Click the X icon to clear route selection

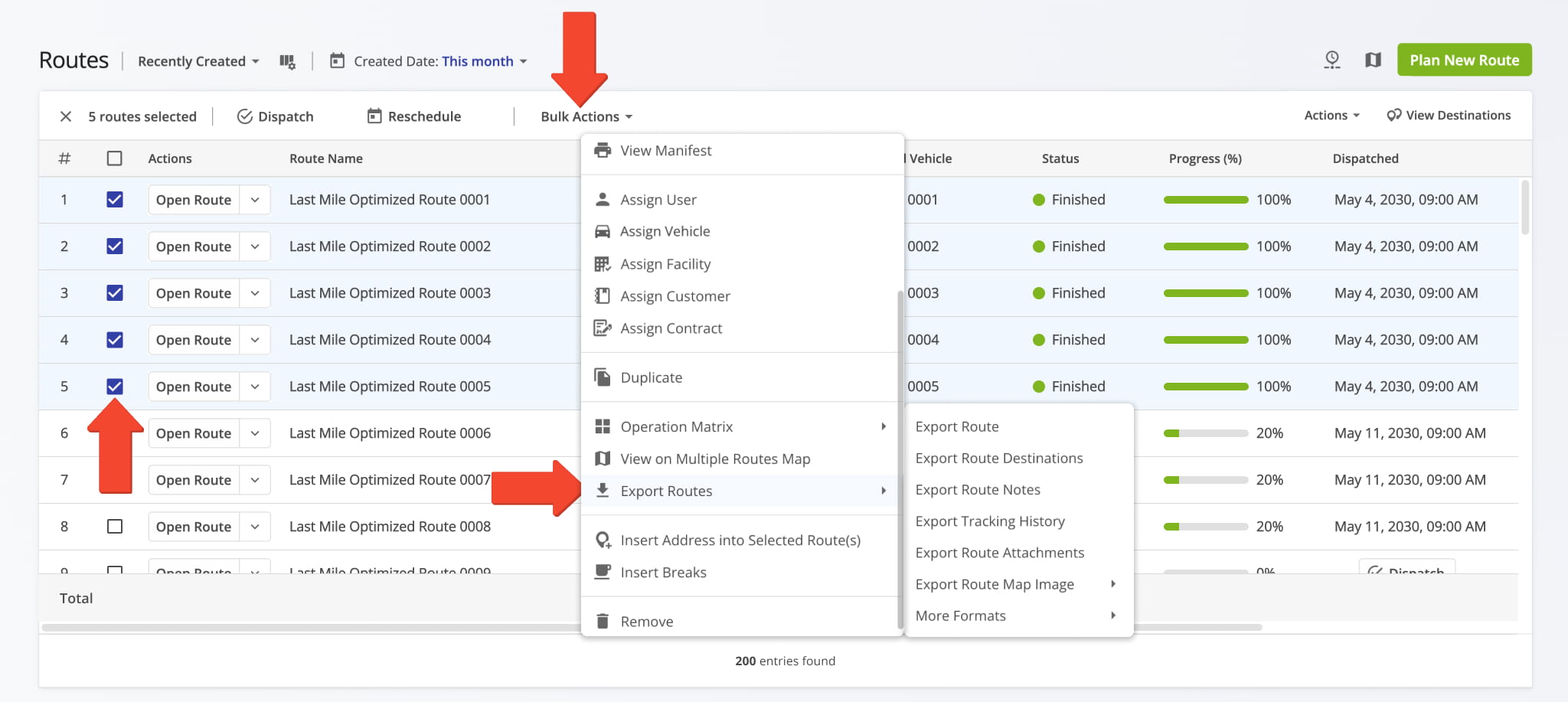[66, 116]
